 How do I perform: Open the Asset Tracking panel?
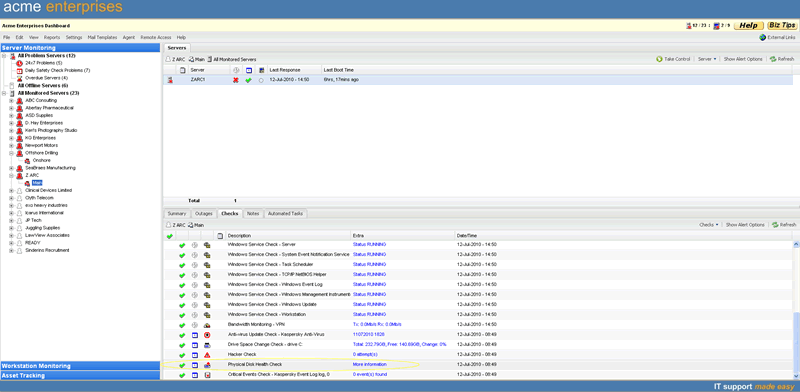(x=80, y=376)
